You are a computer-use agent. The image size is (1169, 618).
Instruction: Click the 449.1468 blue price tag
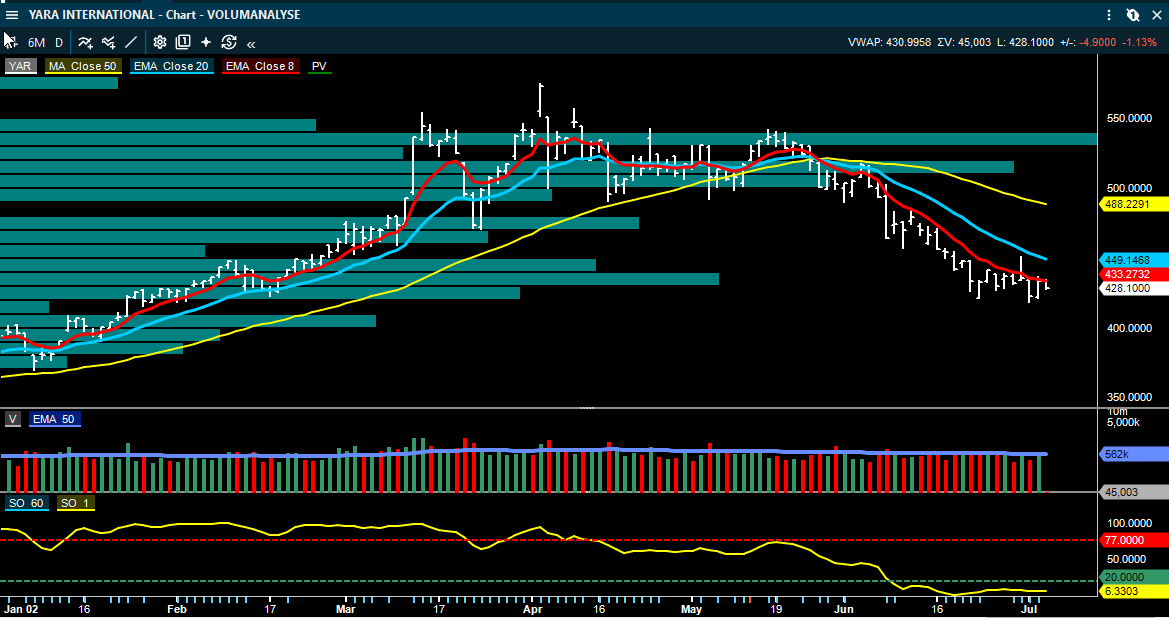pyautogui.click(x=1133, y=260)
